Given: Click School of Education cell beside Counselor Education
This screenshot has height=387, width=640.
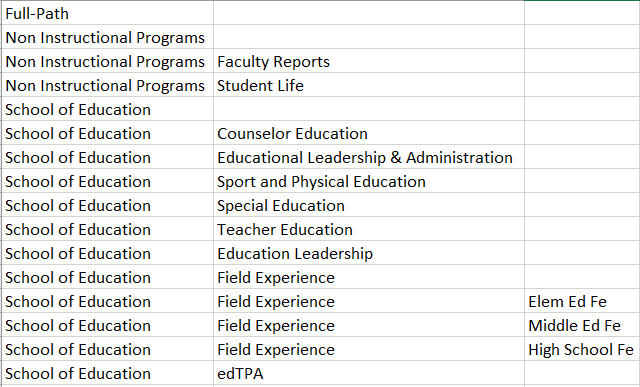Looking at the screenshot, I should pos(107,133).
